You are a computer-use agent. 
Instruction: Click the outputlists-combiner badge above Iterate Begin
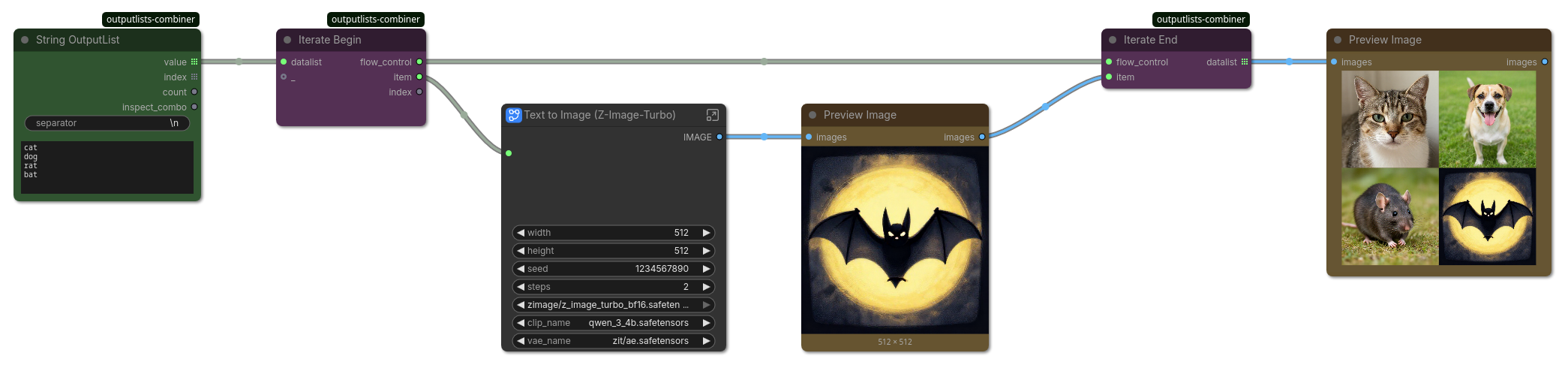(376, 20)
